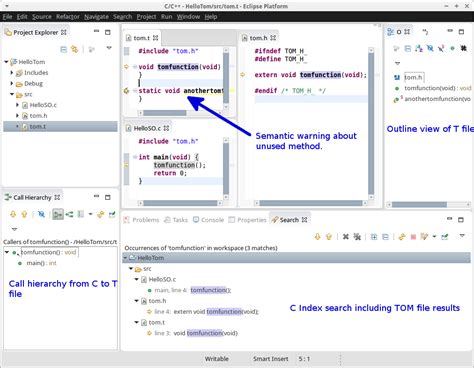Expand HelloSO.c in Project Explorer
The width and height of the screenshot is (474, 368).
pos(17,105)
